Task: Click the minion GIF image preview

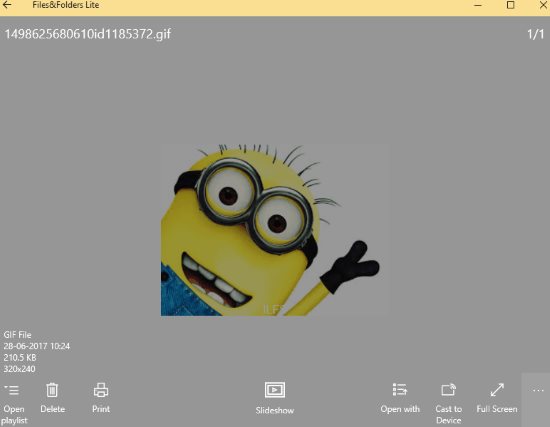Action: point(275,230)
